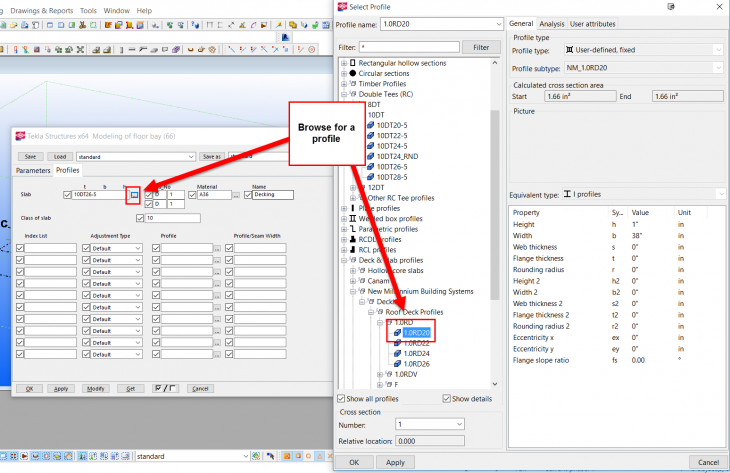Click the circle target icon at toolbar end

point(311,49)
